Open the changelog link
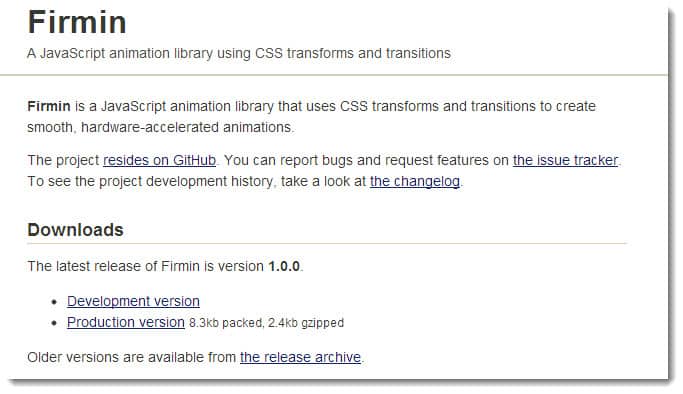Viewport: 683px width, 394px height. pos(415,182)
